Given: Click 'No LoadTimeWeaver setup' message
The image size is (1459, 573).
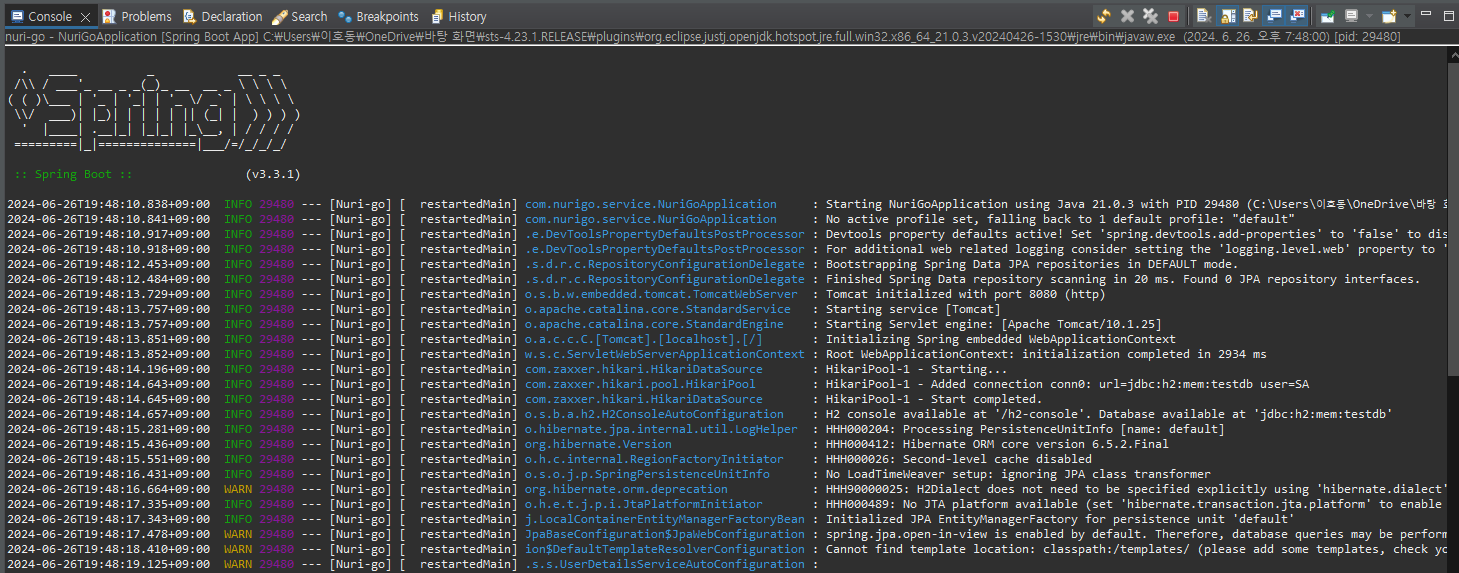Looking at the screenshot, I should click(1017, 474).
